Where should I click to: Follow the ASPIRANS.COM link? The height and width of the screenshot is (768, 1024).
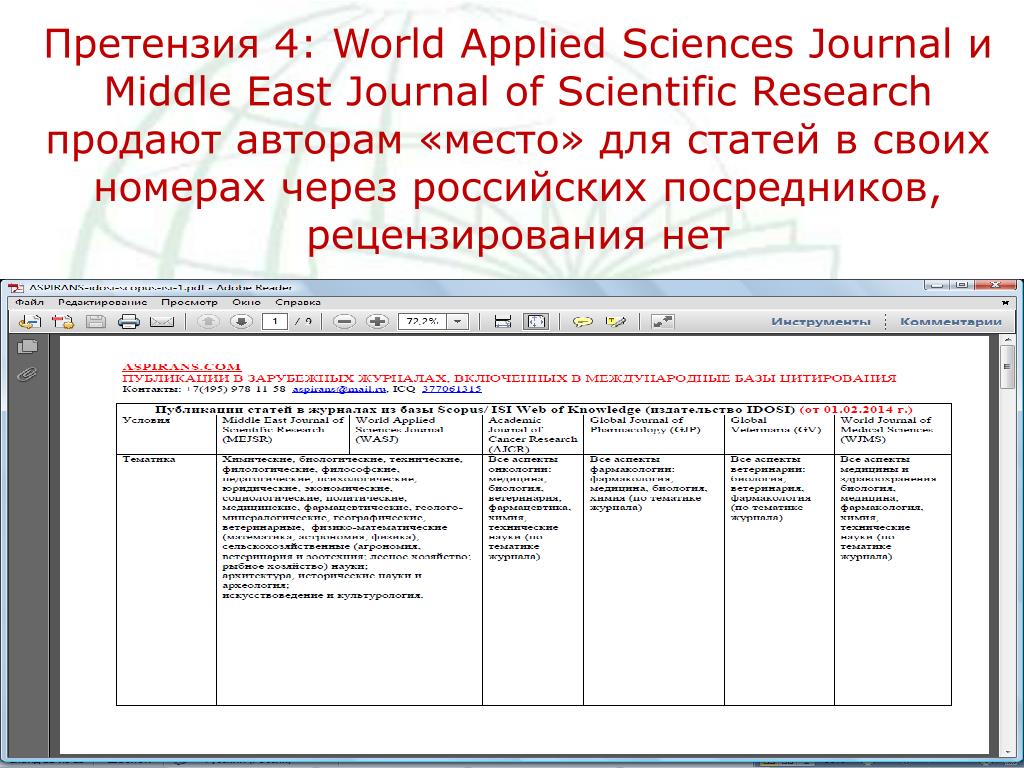click(182, 366)
